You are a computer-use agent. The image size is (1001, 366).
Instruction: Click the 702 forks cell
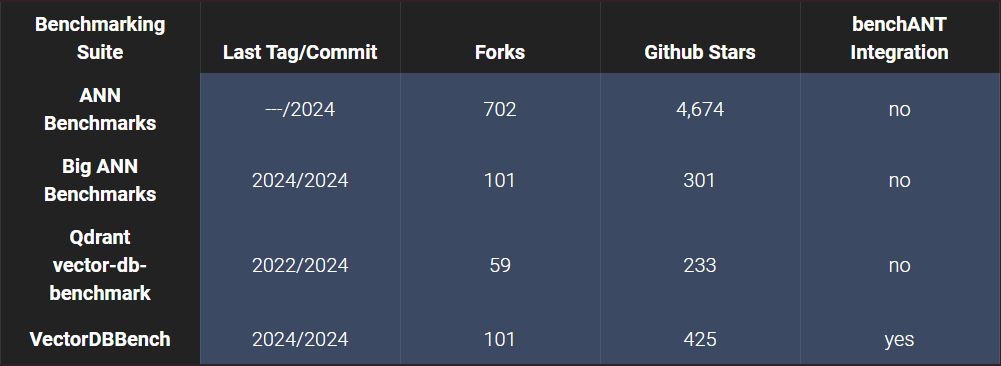click(500, 110)
